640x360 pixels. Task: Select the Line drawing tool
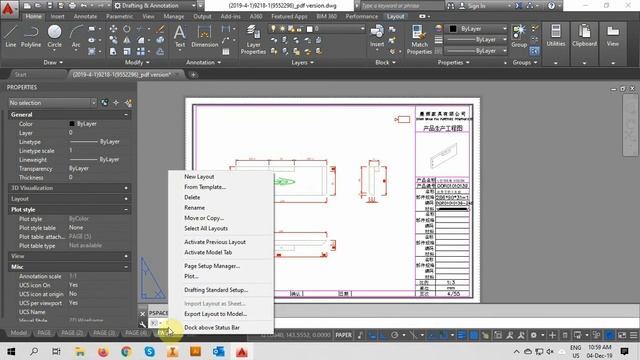coord(11,36)
